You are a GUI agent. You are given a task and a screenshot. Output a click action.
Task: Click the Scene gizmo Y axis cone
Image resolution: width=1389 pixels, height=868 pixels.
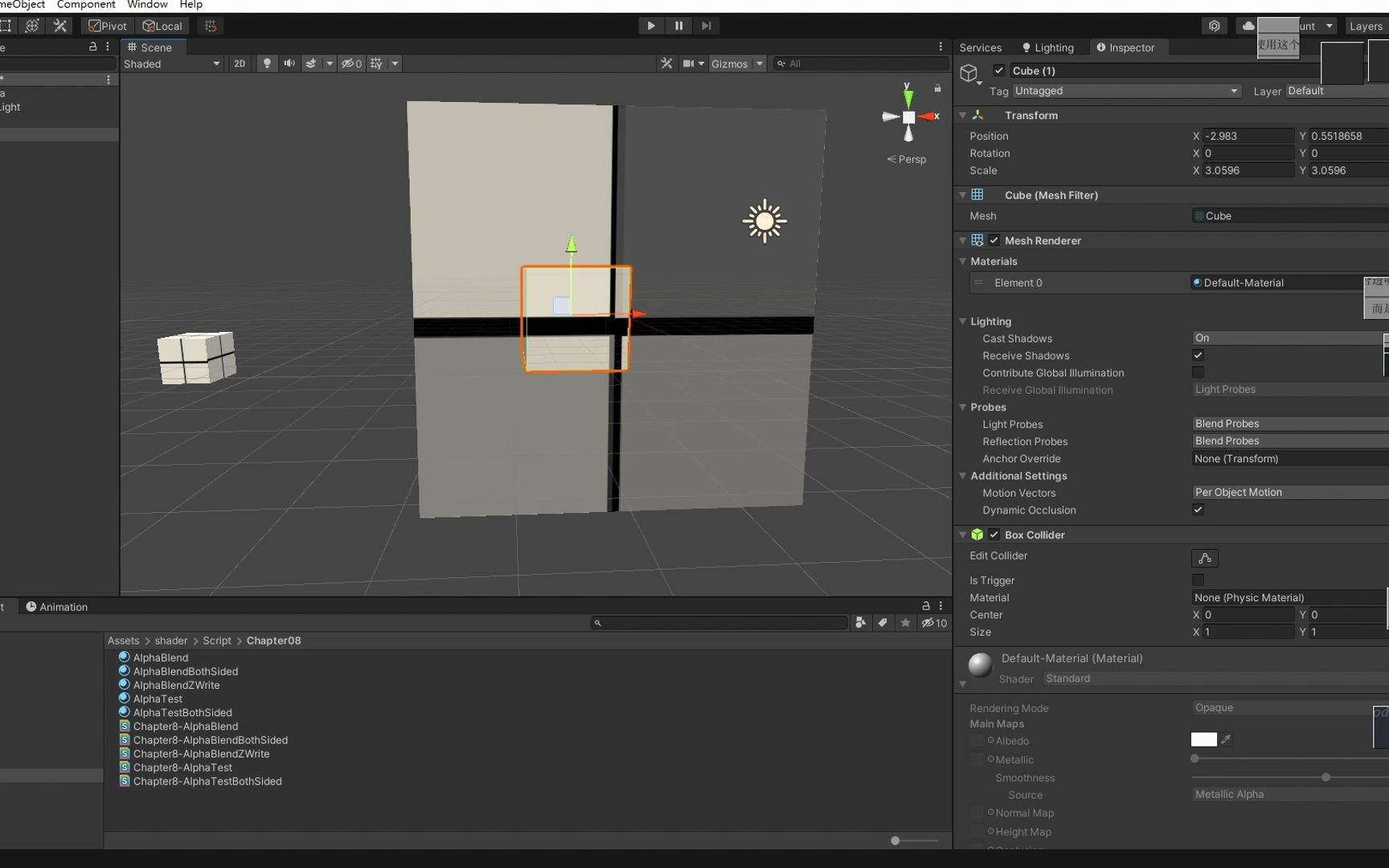click(x=908, y=99)
